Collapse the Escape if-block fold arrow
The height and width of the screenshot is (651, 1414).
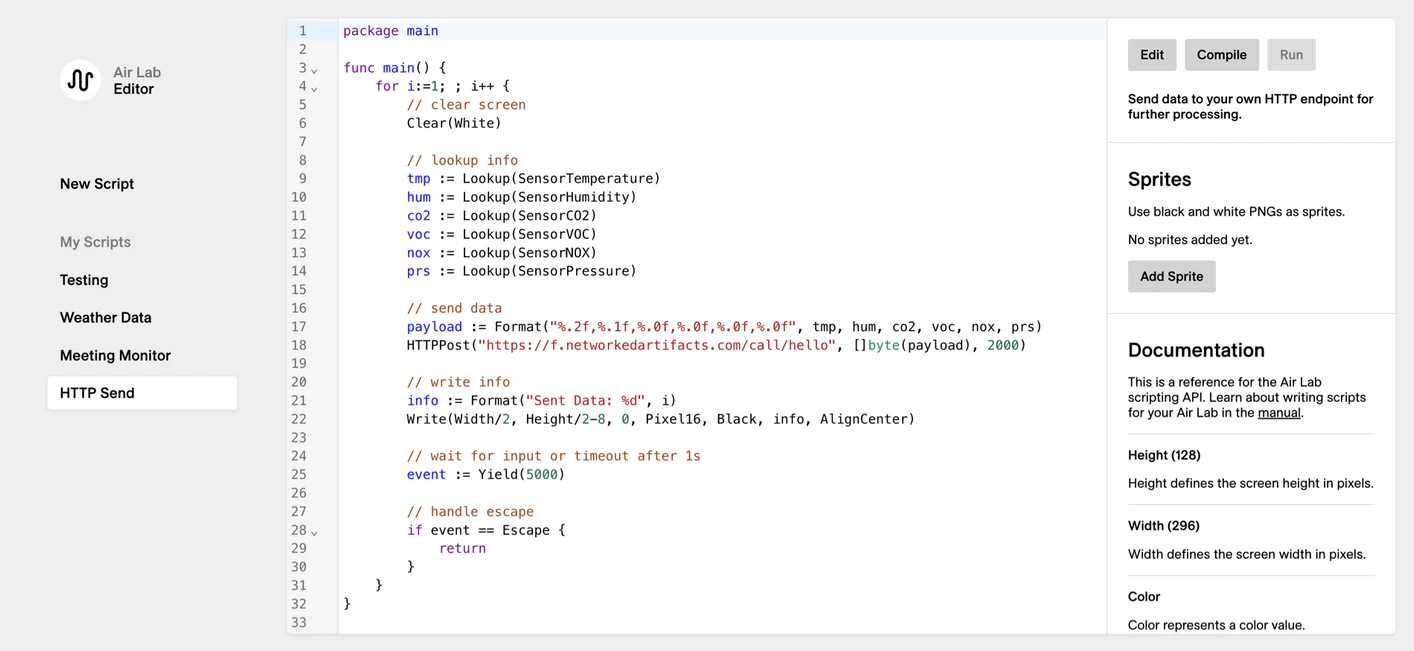(313, 530)
